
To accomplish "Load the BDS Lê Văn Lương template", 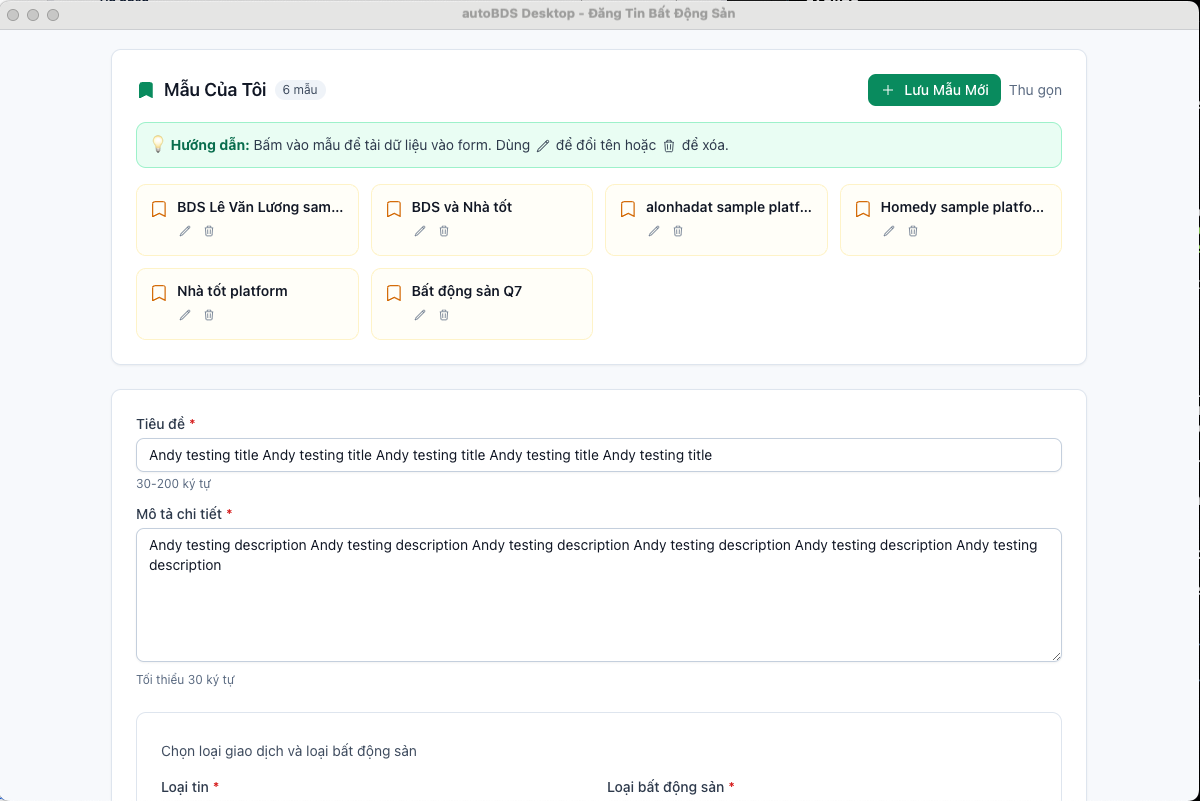I will tap(247, 220).
